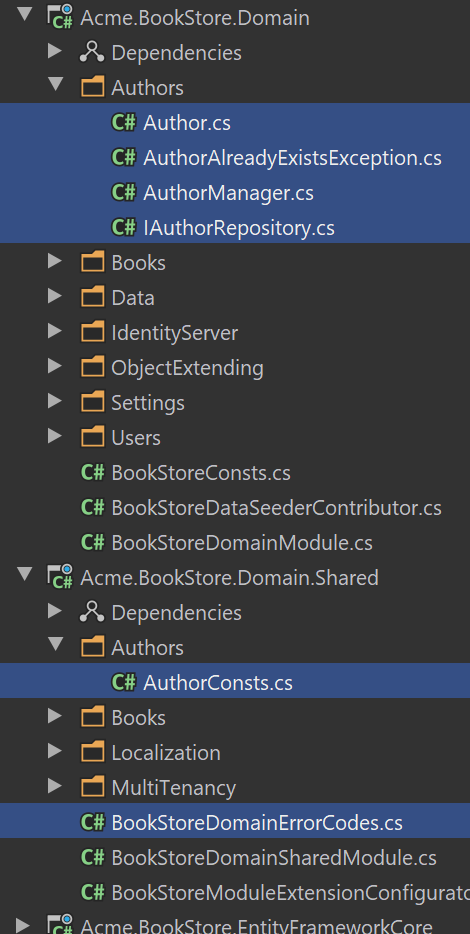Click the C# project icon for Acme.BookStore.Domain.Shared
Screen dimensions: 470x934
coord(60,577)
